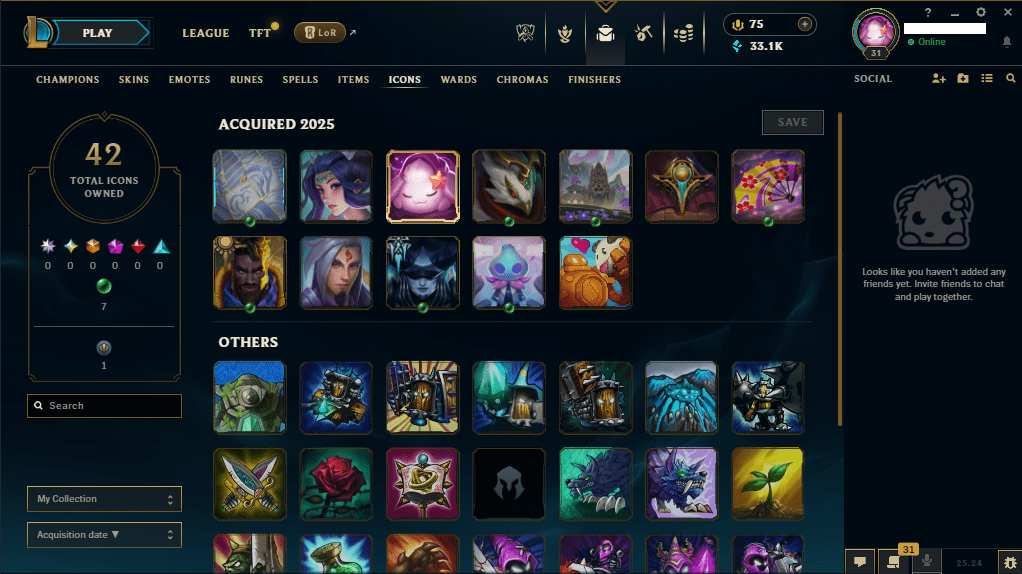Open the Collection backpack icon
1022x574 pixels.
[605, 33]
